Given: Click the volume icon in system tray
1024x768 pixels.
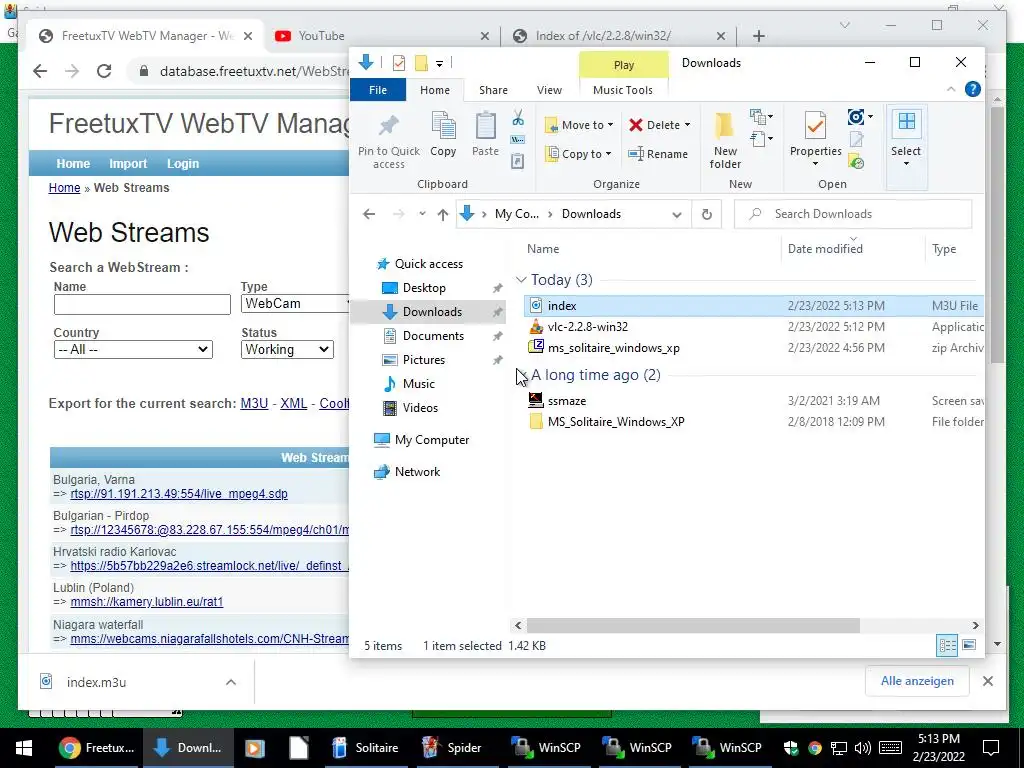Looking at the screenshot, I should [863, 748].
